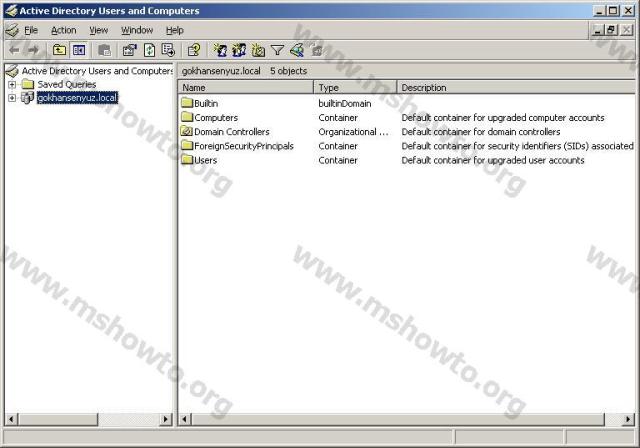Click the 'Organizational ...' type cell

(x=353, y=132)
